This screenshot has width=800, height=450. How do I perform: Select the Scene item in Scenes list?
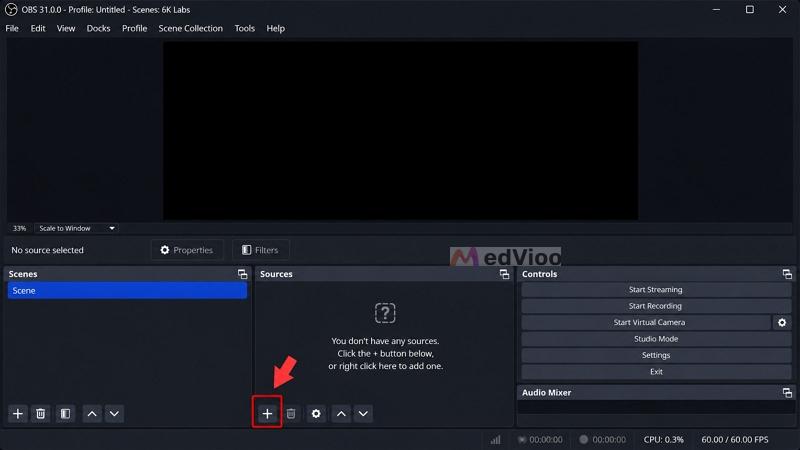(x=127, y=290)
